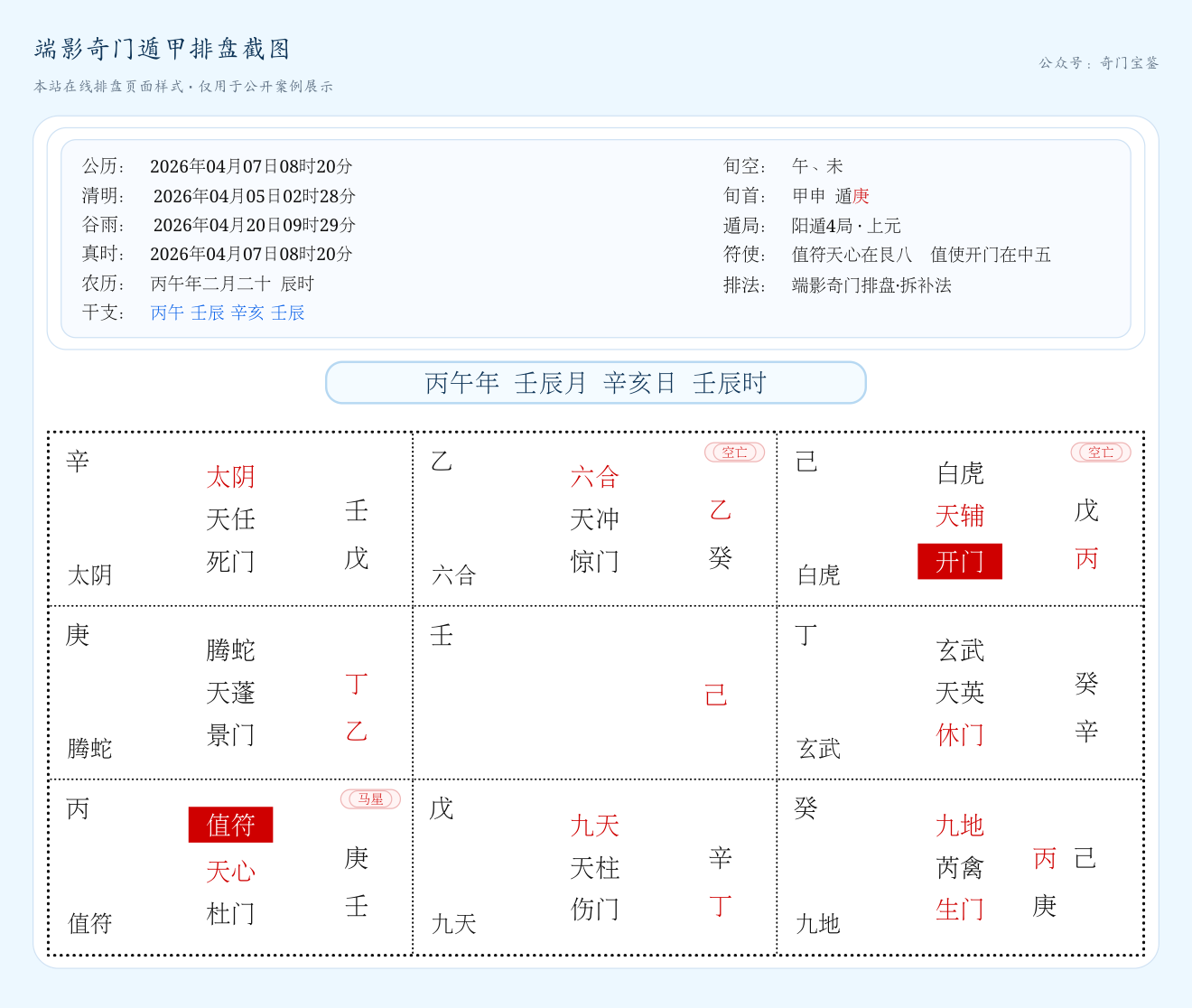1192x1008 pixels.
Task: Click the gate 杜门
Action: click(230, 914)
